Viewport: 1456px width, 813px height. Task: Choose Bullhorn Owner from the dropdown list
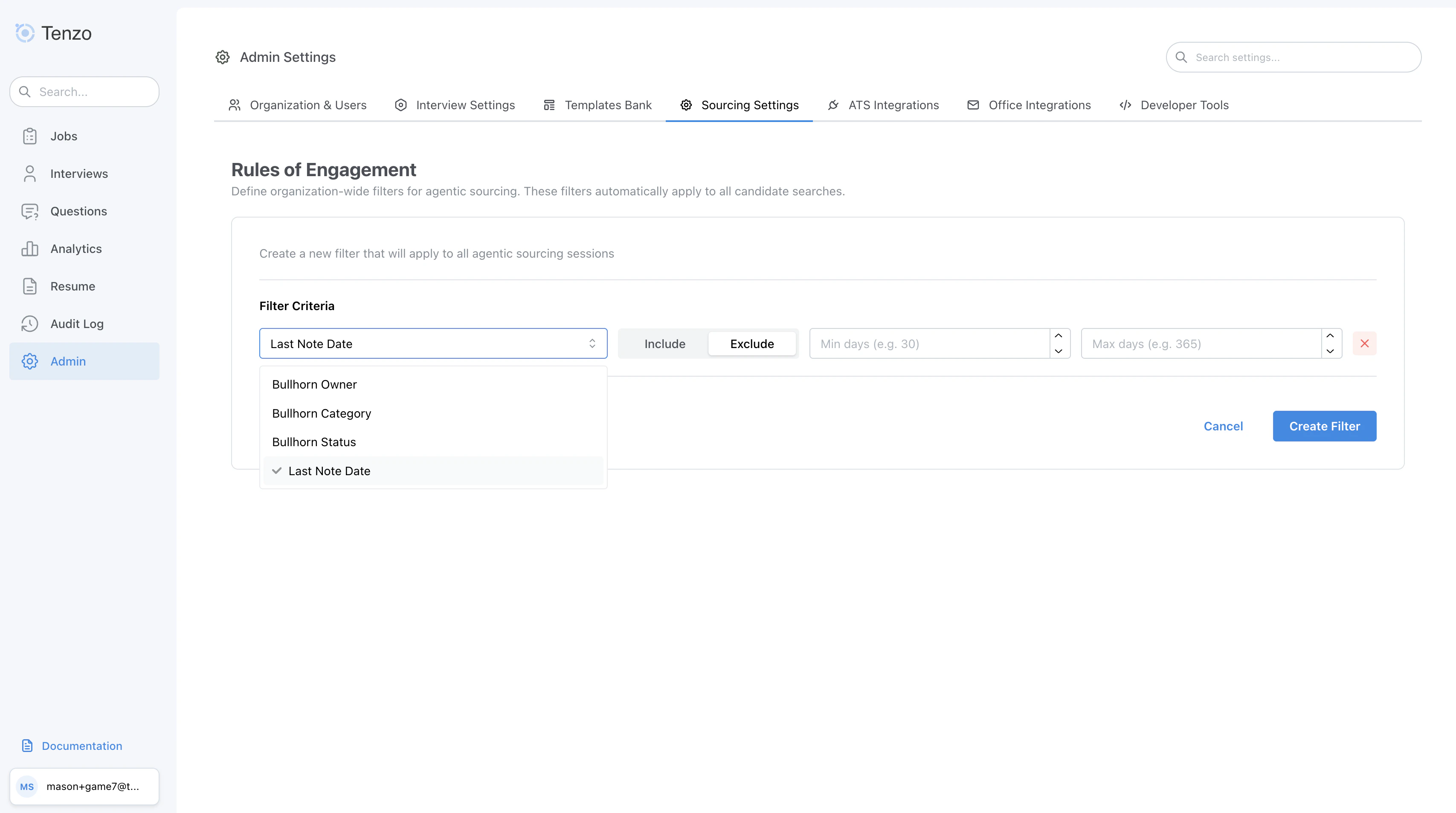pos(314,384)
